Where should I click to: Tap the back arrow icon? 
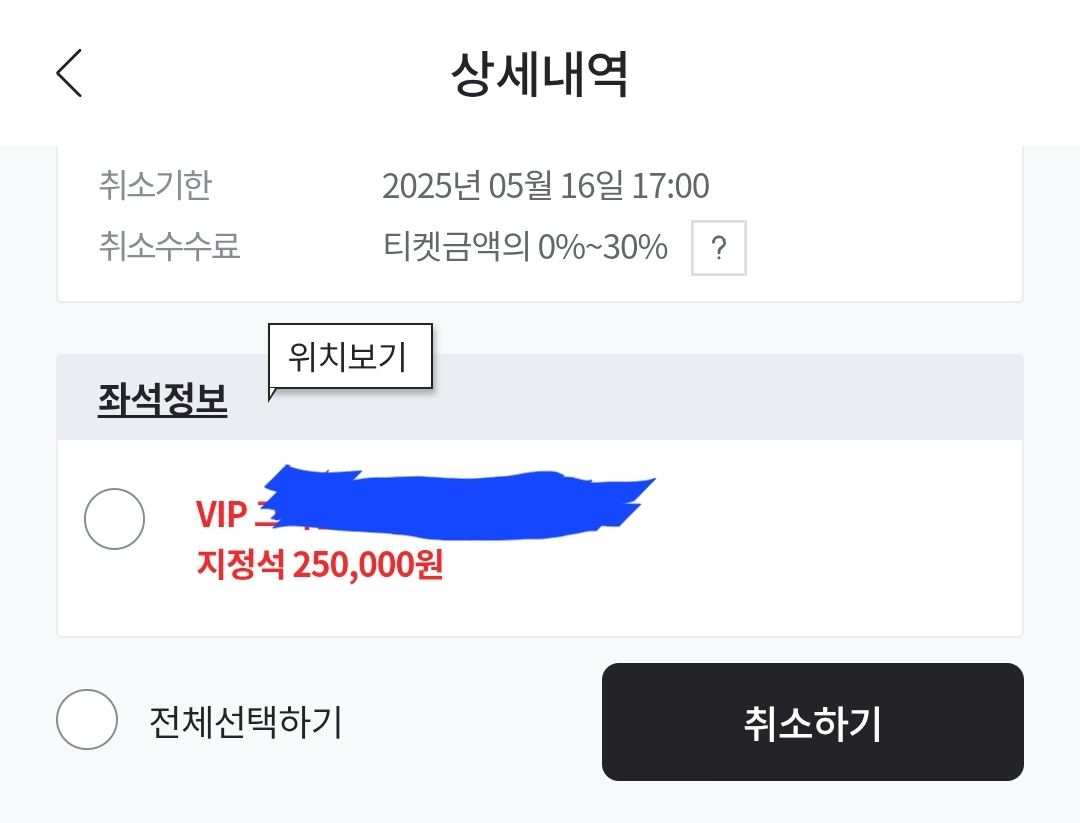pyautogui.click(x=68, y=74)
